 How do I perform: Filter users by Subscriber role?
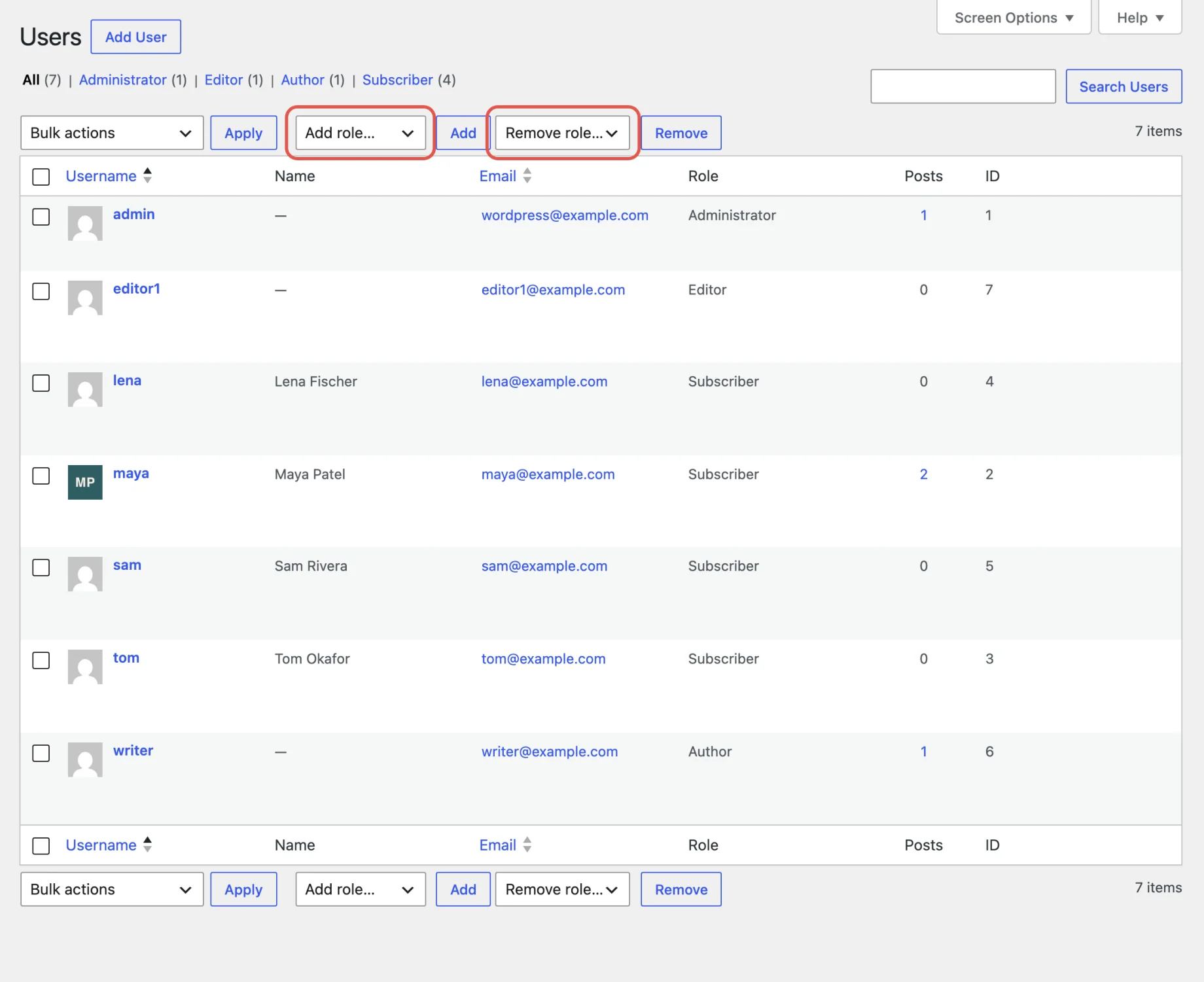(x=398, y=80)
